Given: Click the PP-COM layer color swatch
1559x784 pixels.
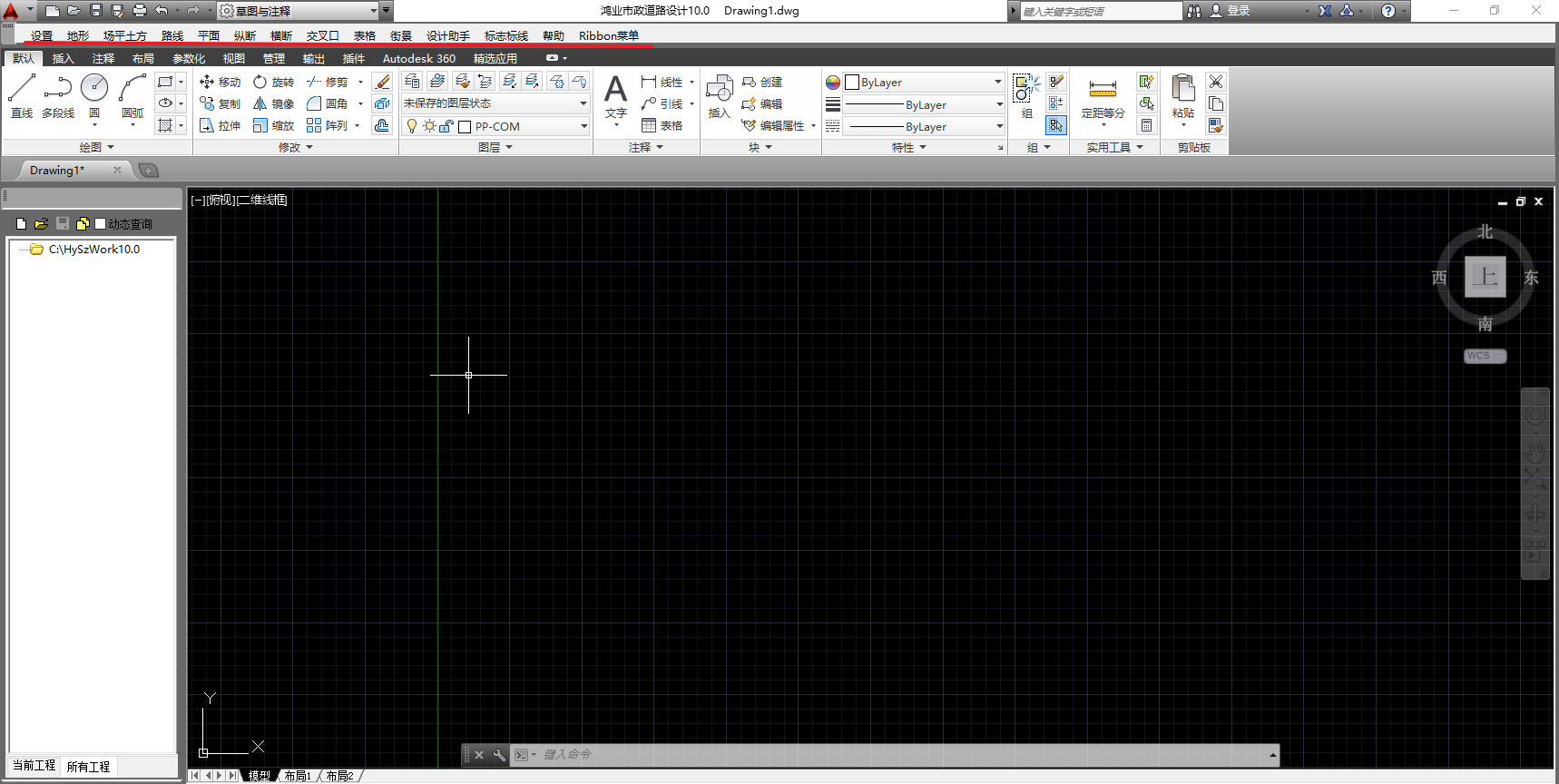Looking at the screenshot, I should tap(465, 127).
